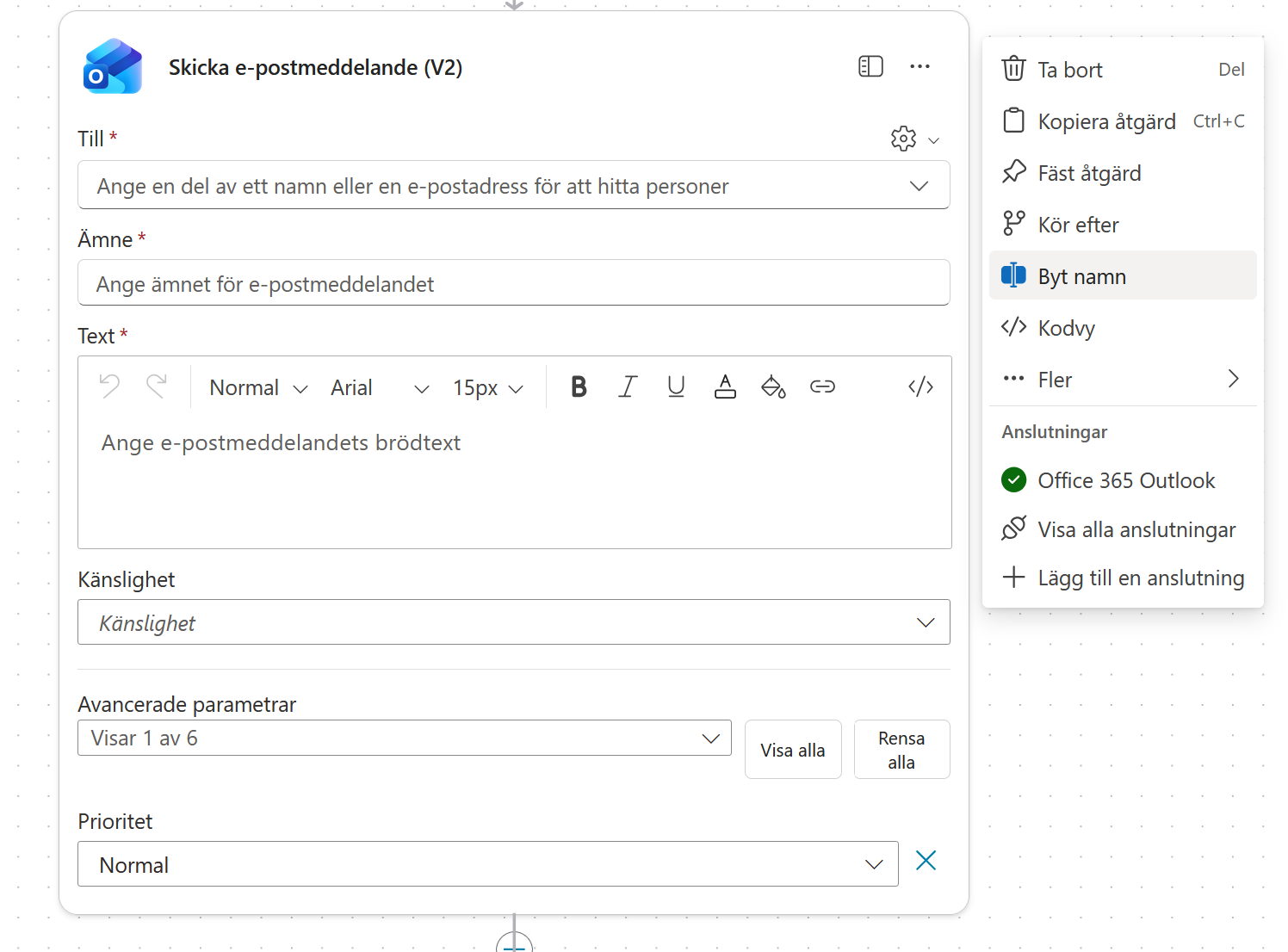
Task: Open the Visar 1 av 6 dropdown
Action: click(x=405, y=739)
